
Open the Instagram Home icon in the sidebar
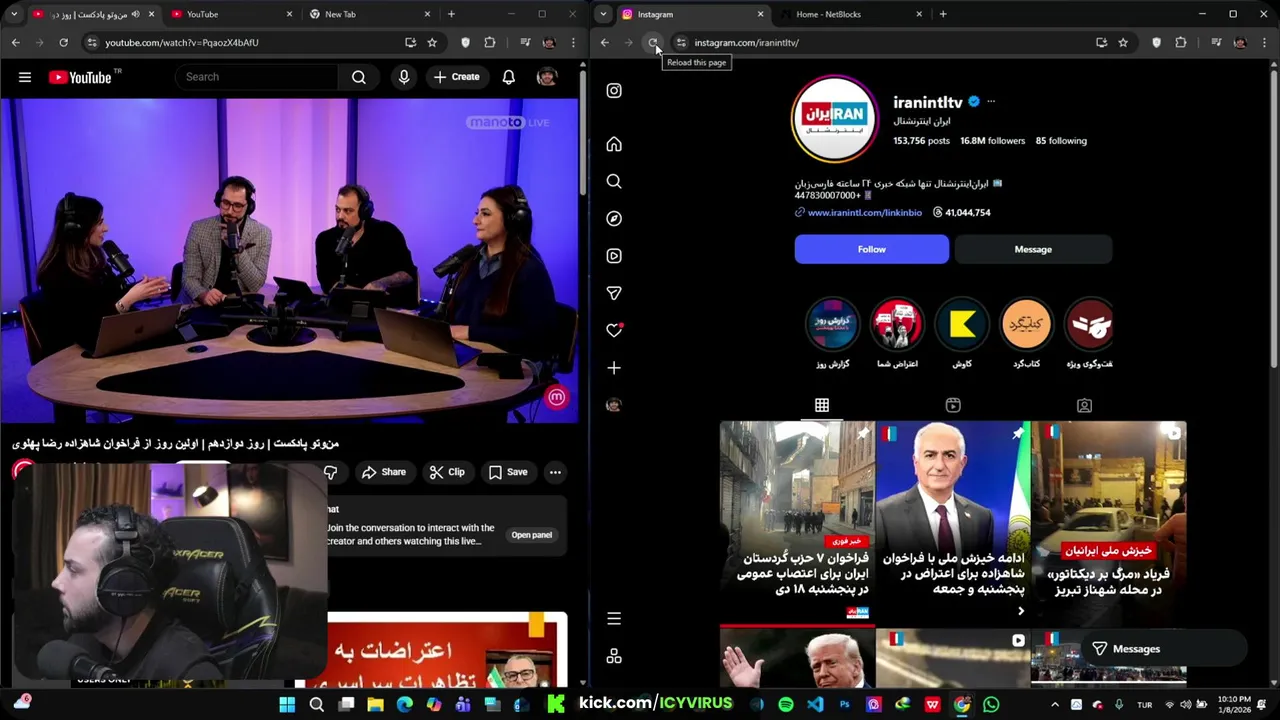coord(614,144)
